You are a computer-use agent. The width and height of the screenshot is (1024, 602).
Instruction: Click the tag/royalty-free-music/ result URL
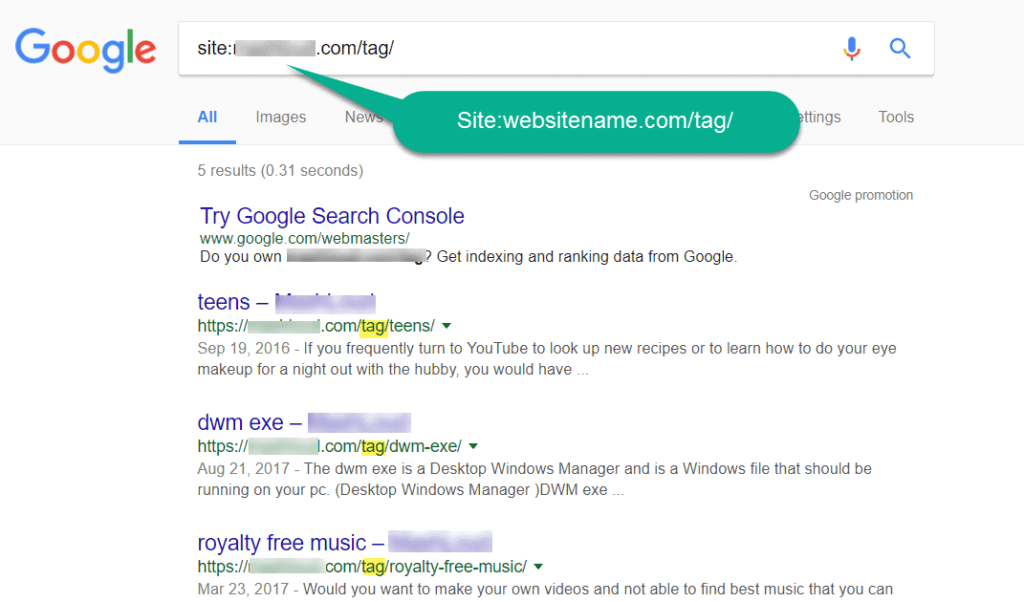point(362,566)
